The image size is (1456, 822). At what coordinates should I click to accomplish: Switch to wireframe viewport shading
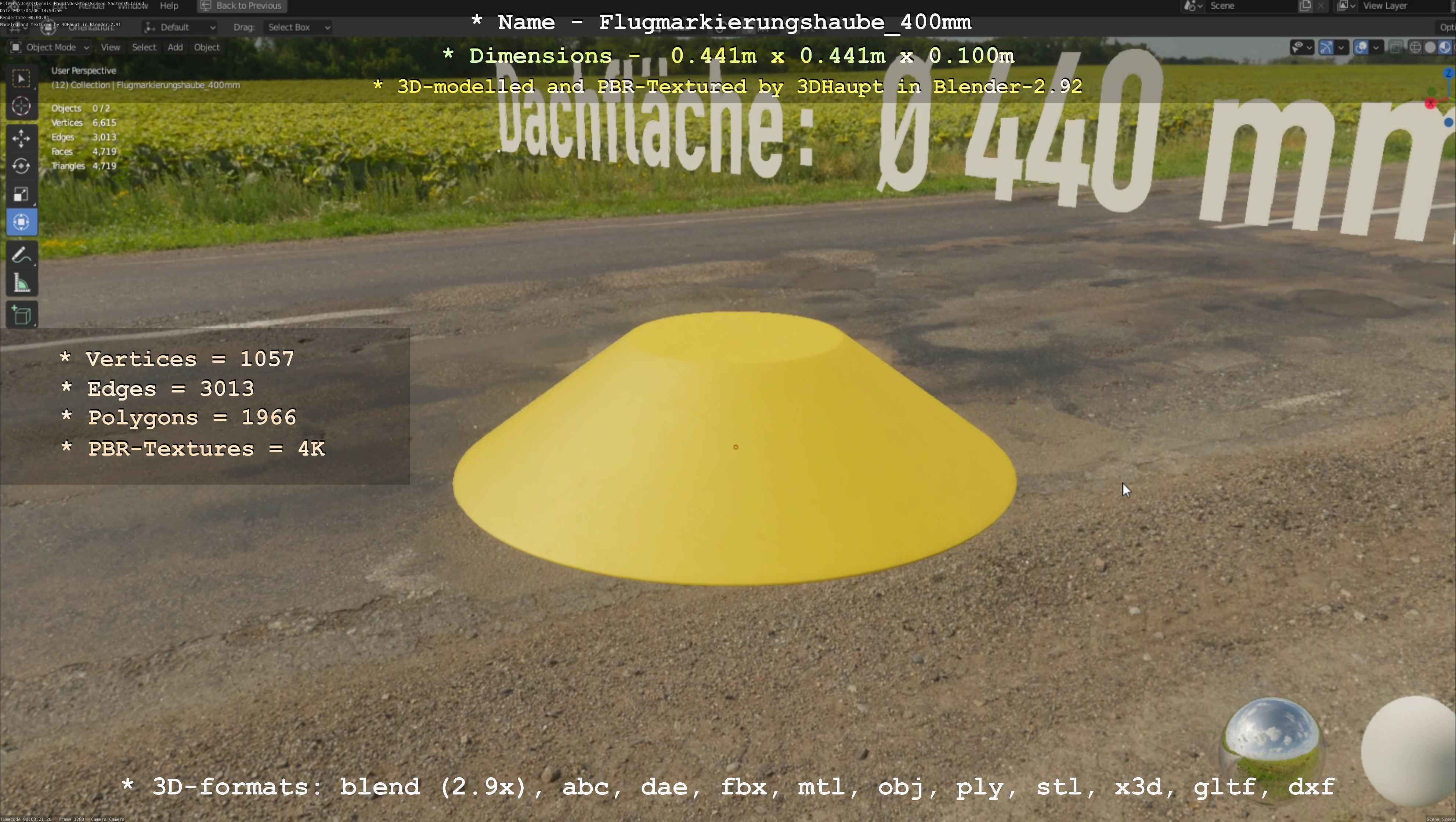click(1415, 47)
